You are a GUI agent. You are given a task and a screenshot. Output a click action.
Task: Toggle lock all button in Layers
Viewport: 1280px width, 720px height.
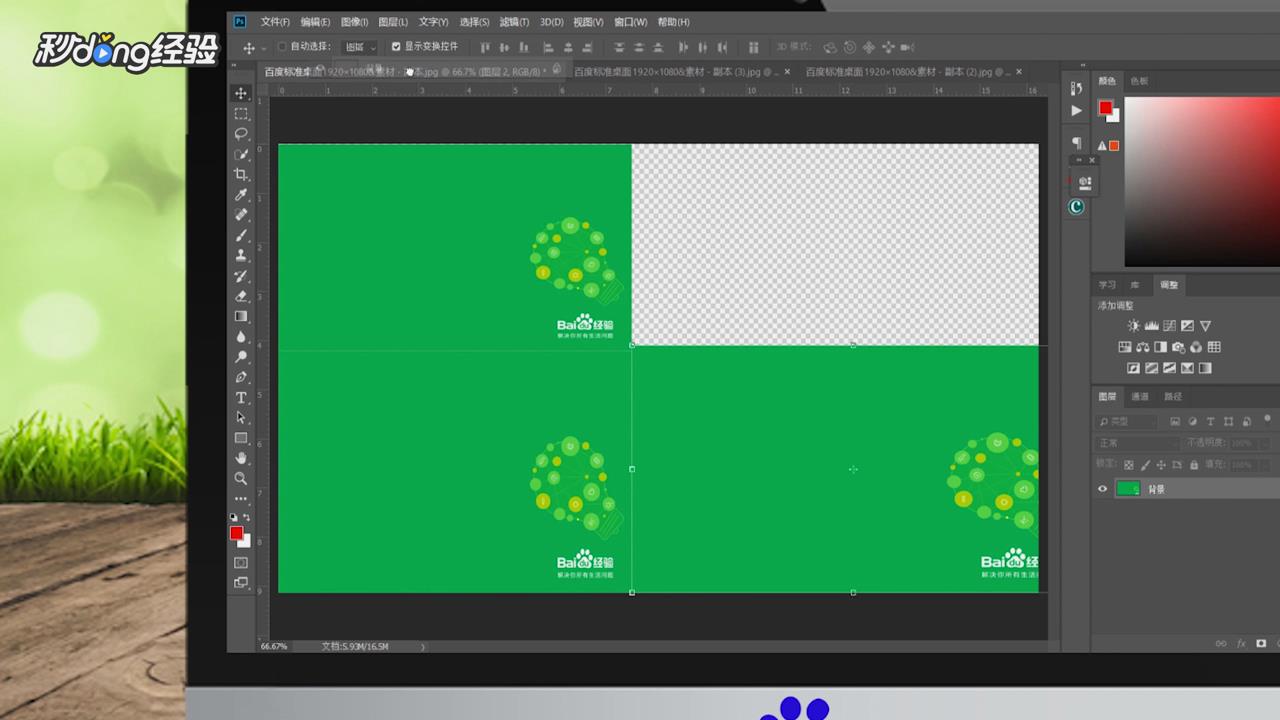[x=1193, y=464]
